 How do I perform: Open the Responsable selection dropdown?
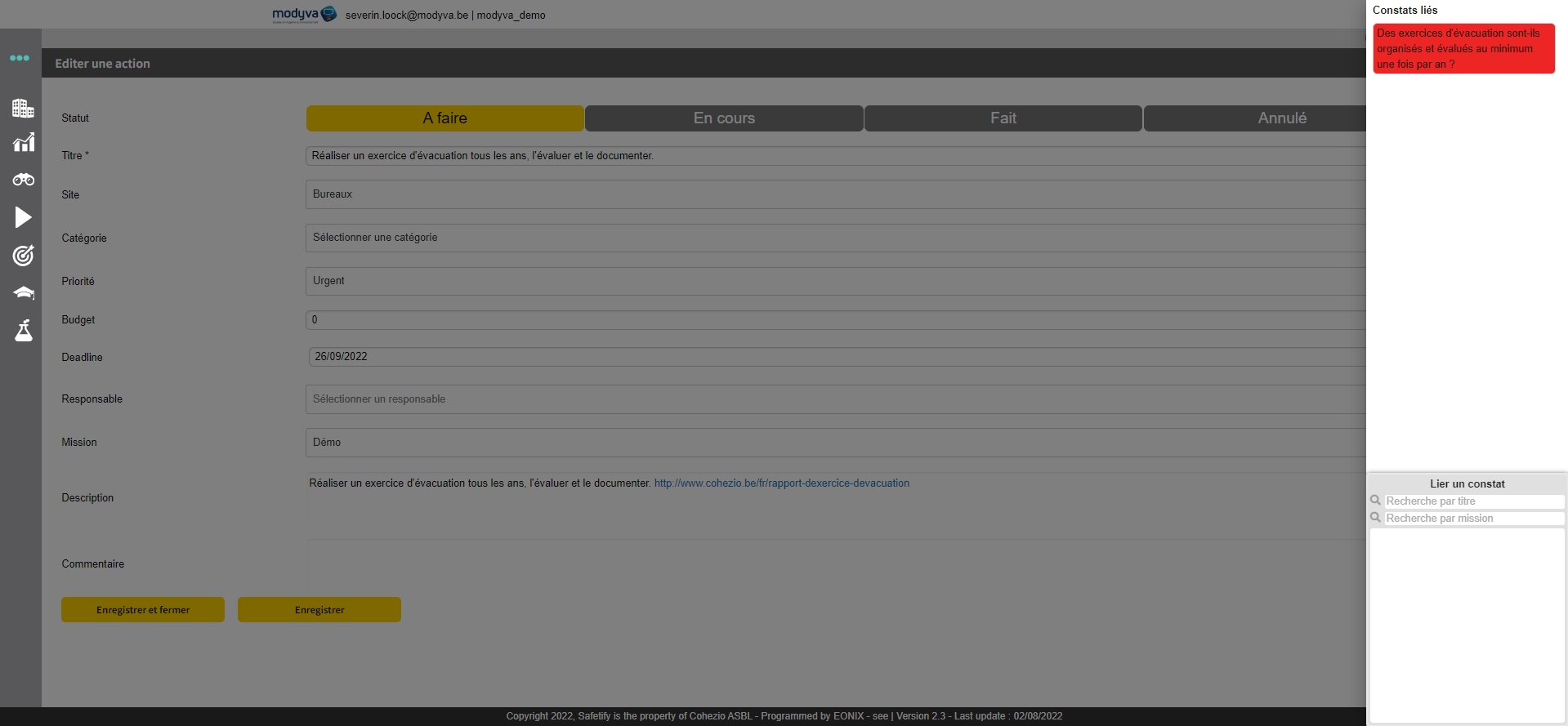[833, 399]
